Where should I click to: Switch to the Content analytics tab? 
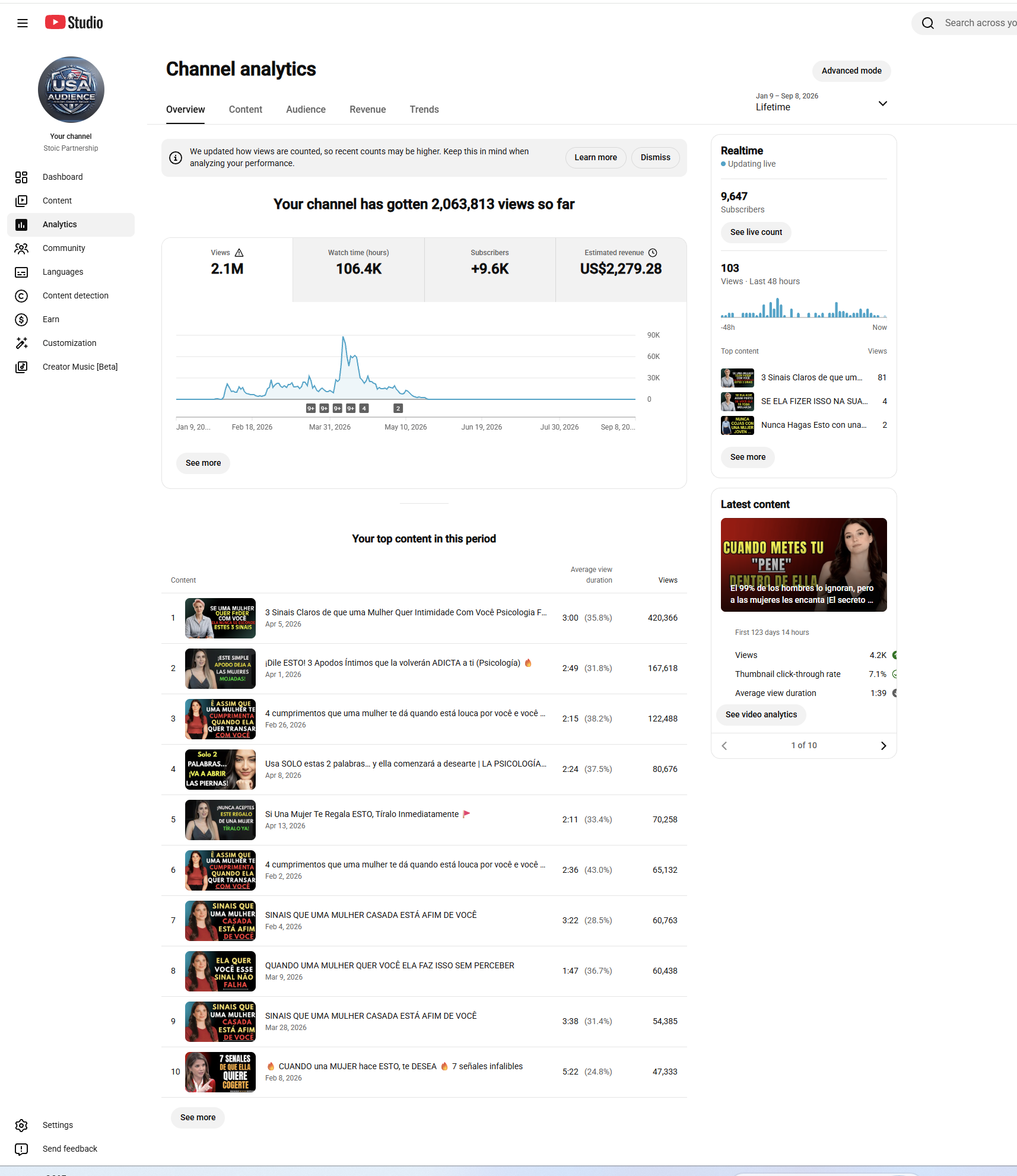point(246,109)
